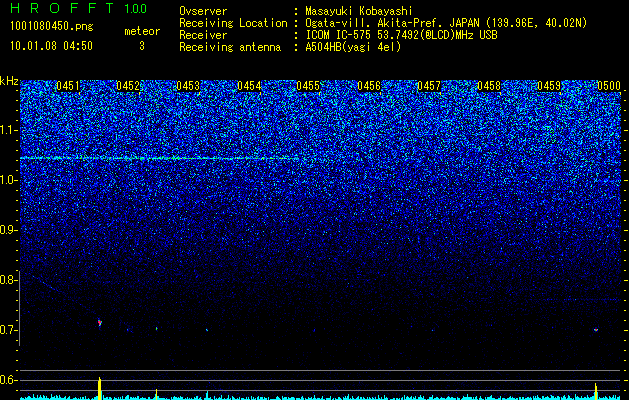Click the A504HB(yagi 4el) antenna text
The height and width of the screenshot is (400, 629).
click(x=353, y=47)
